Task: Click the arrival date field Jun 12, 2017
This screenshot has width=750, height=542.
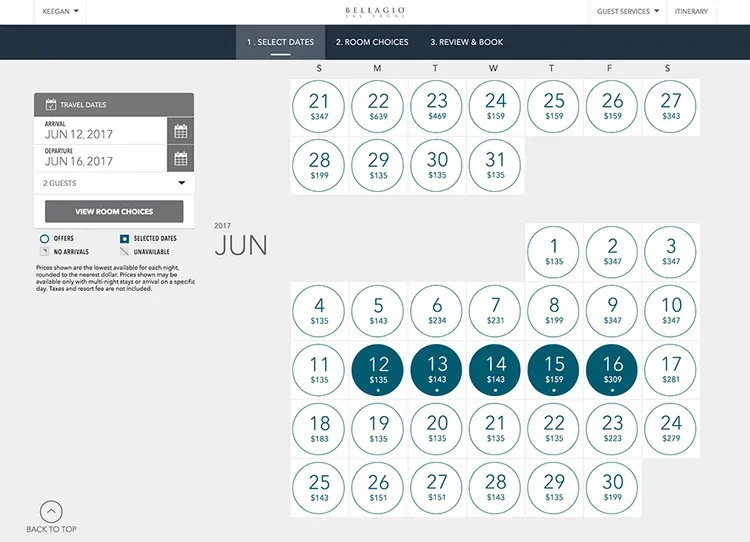Action: coord(100,130)
